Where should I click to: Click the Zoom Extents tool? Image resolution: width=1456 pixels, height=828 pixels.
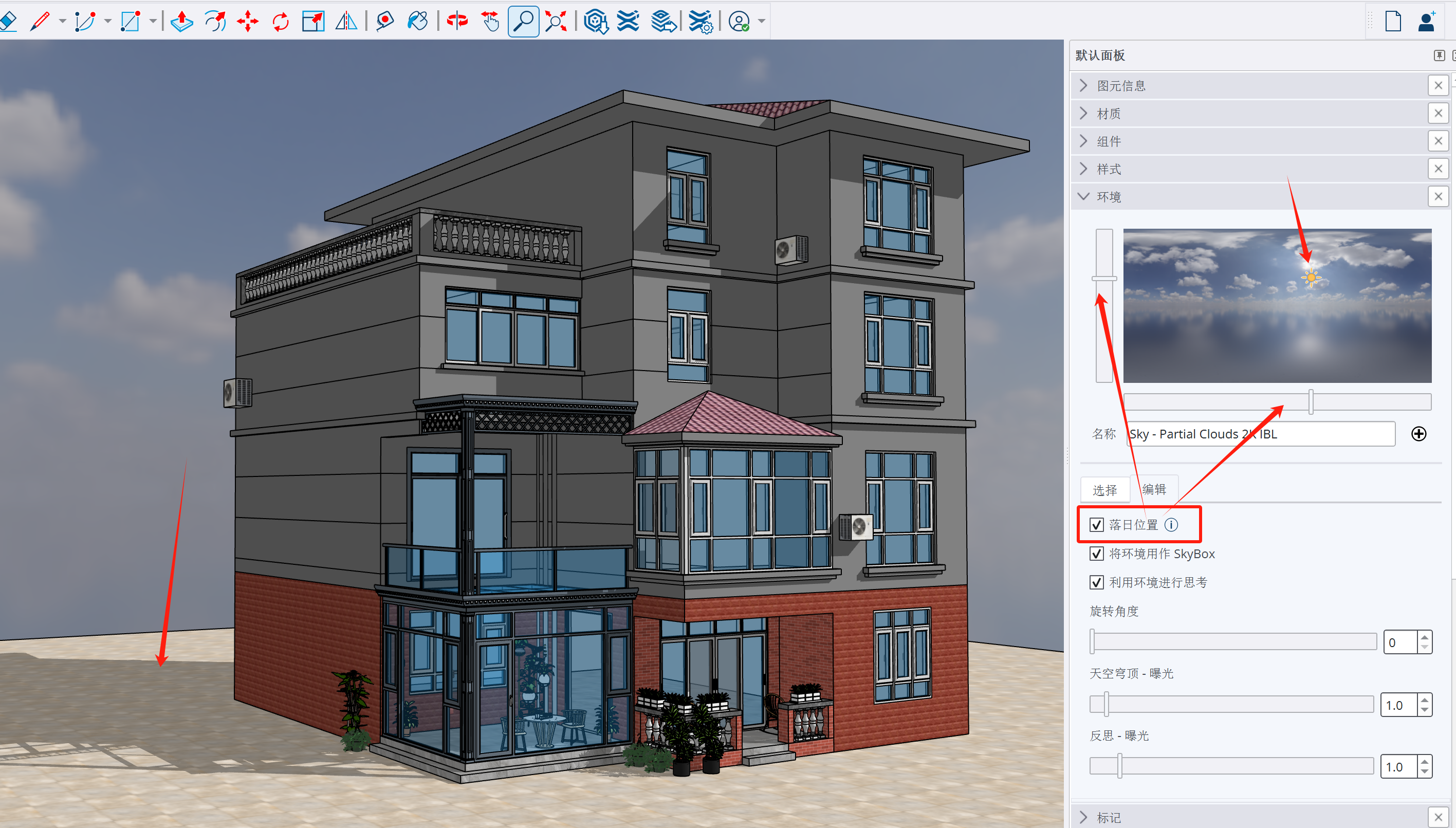556,22
